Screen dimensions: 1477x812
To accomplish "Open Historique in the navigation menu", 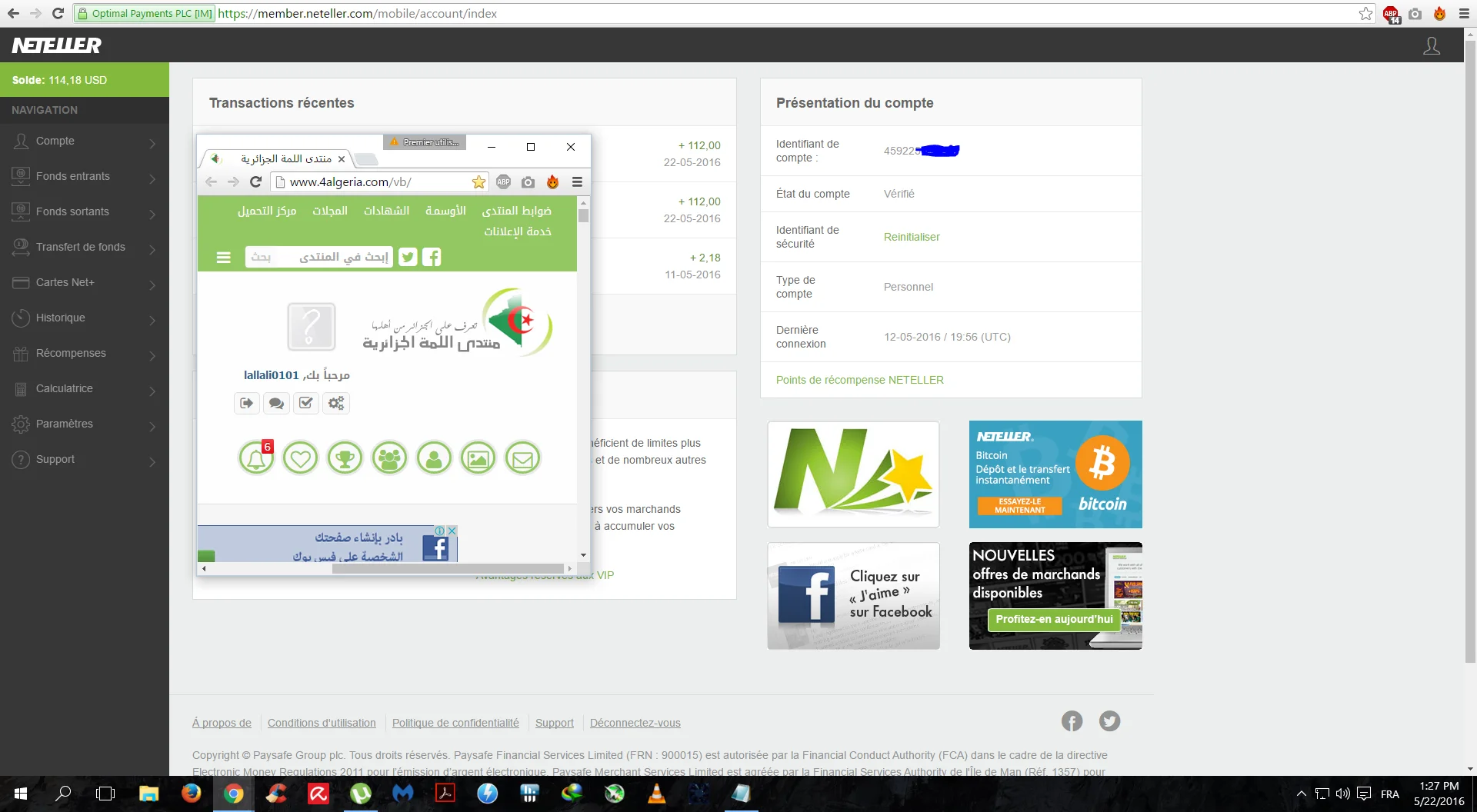I will (85, 318).
